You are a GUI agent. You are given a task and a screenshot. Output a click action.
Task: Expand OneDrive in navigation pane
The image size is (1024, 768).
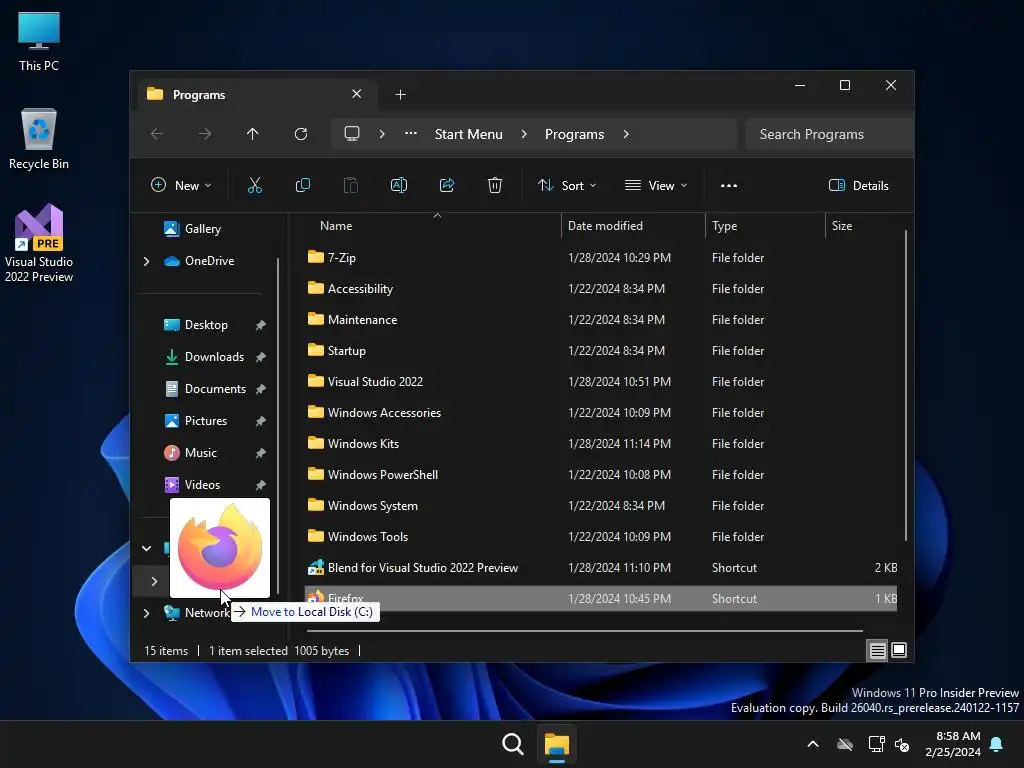point(146,261)
